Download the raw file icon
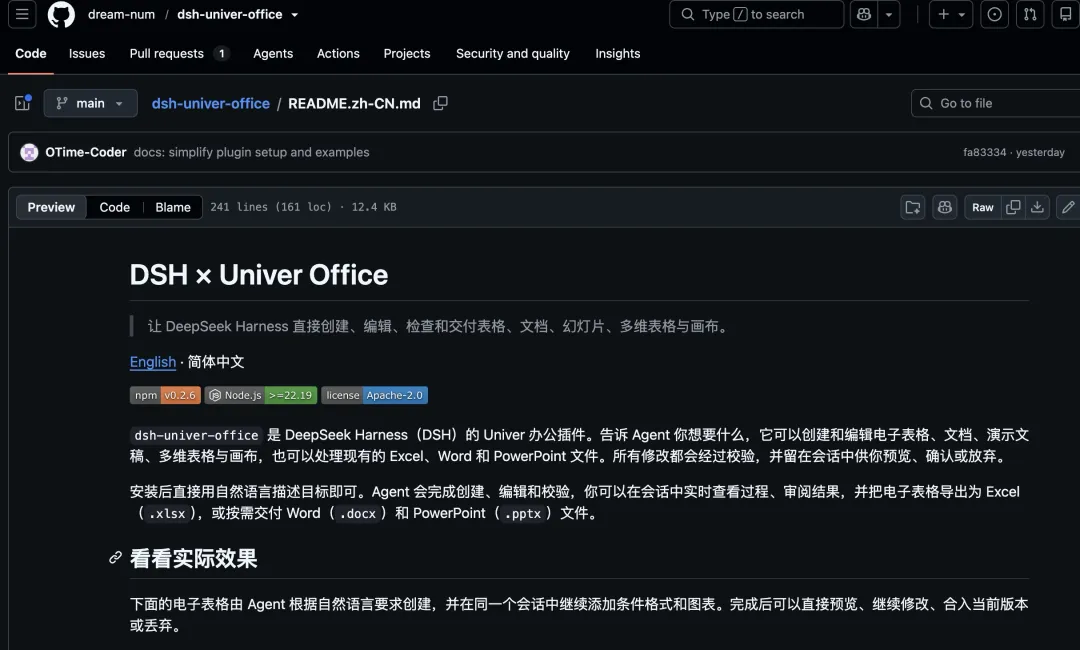Viewport: 1080px width, 650px height. tap(1037, 207)
